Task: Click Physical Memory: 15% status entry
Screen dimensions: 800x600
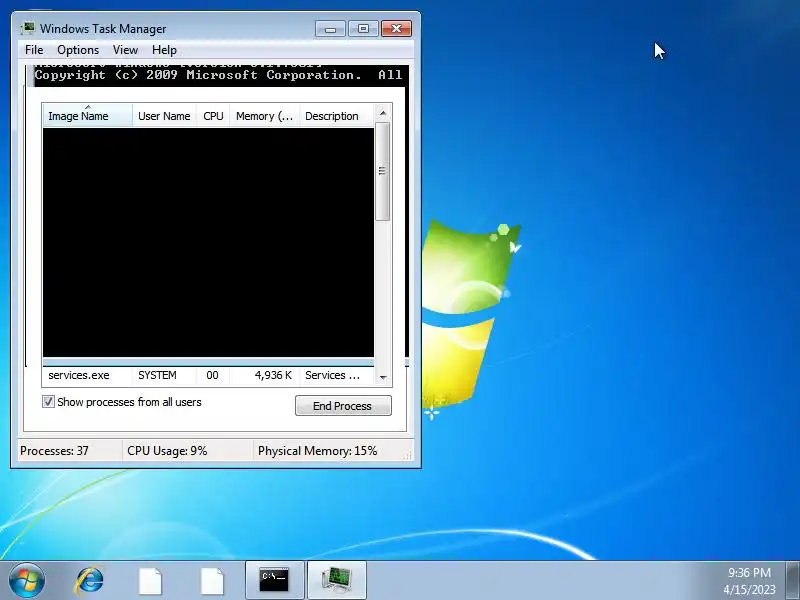Action: [317, 451]
